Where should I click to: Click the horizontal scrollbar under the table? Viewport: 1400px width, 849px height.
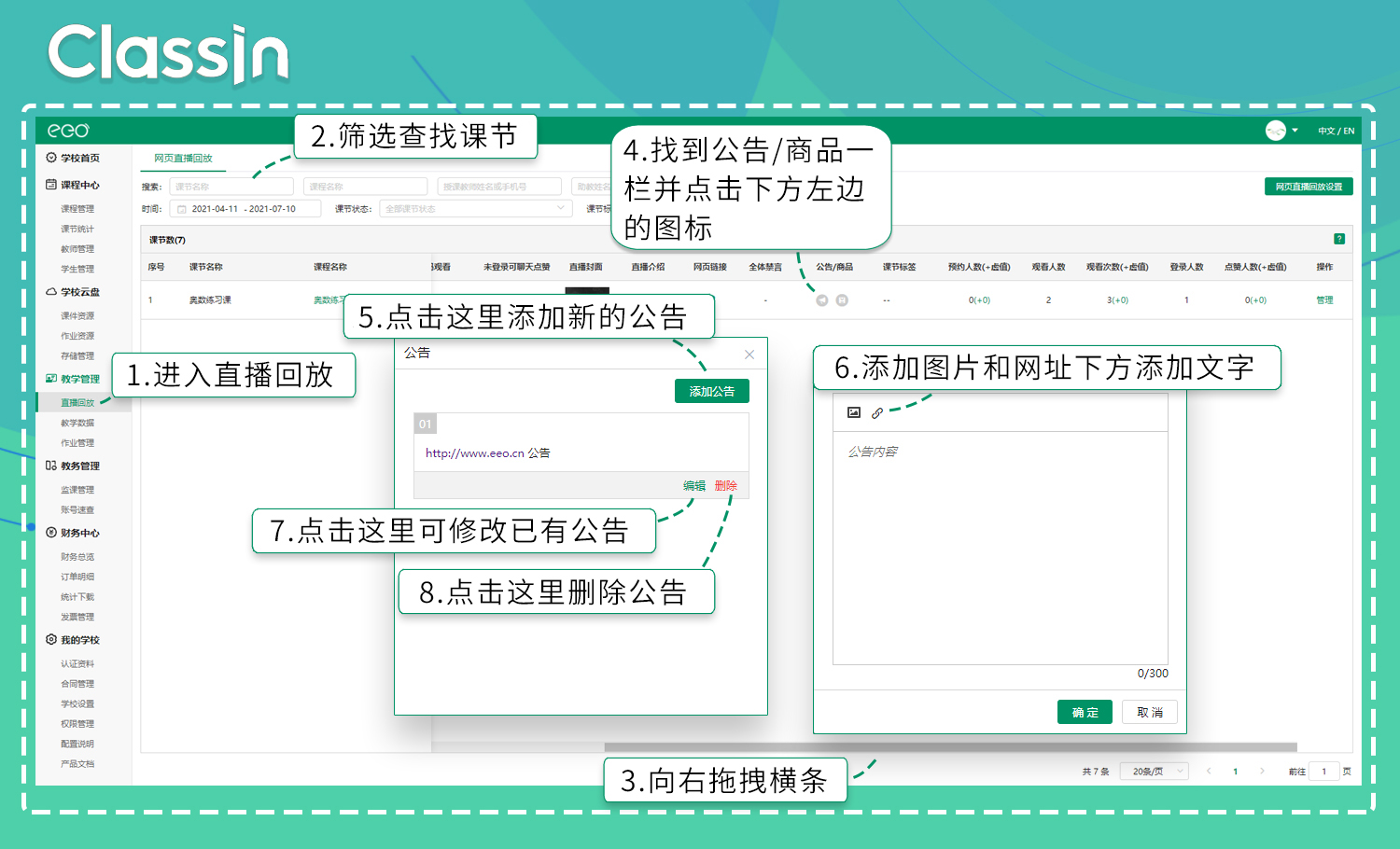(950, 747)
